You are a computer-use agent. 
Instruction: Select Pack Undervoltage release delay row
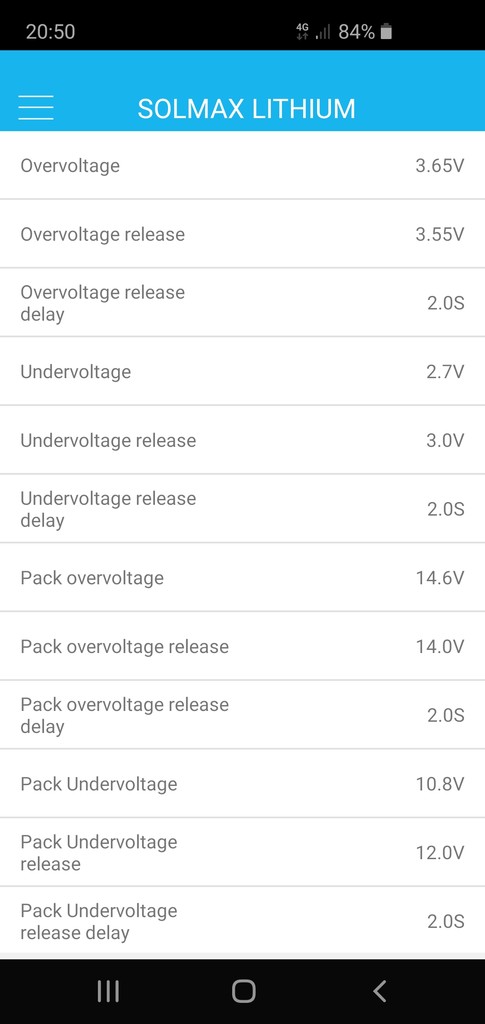pos(242,921)
